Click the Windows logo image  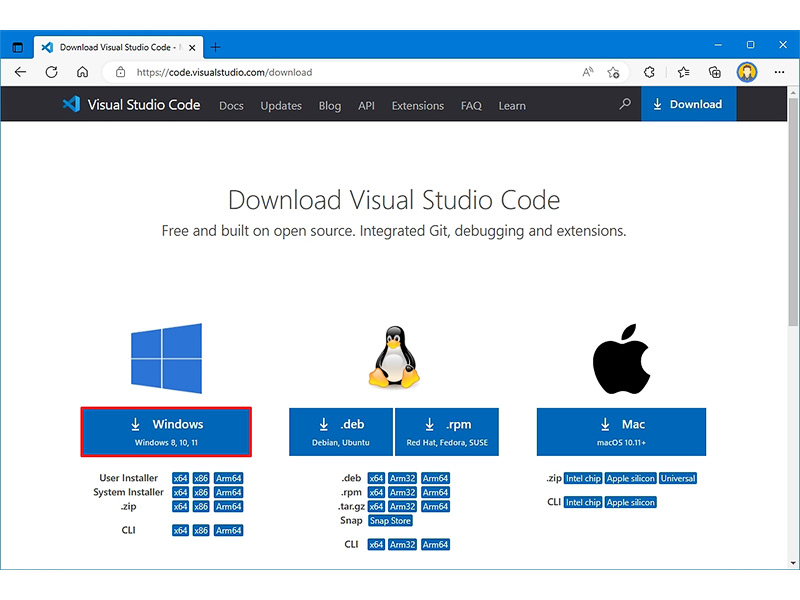166,358
